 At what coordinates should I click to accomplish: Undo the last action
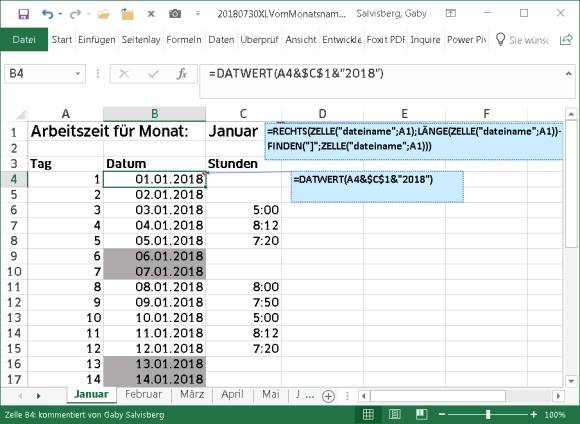47,14
